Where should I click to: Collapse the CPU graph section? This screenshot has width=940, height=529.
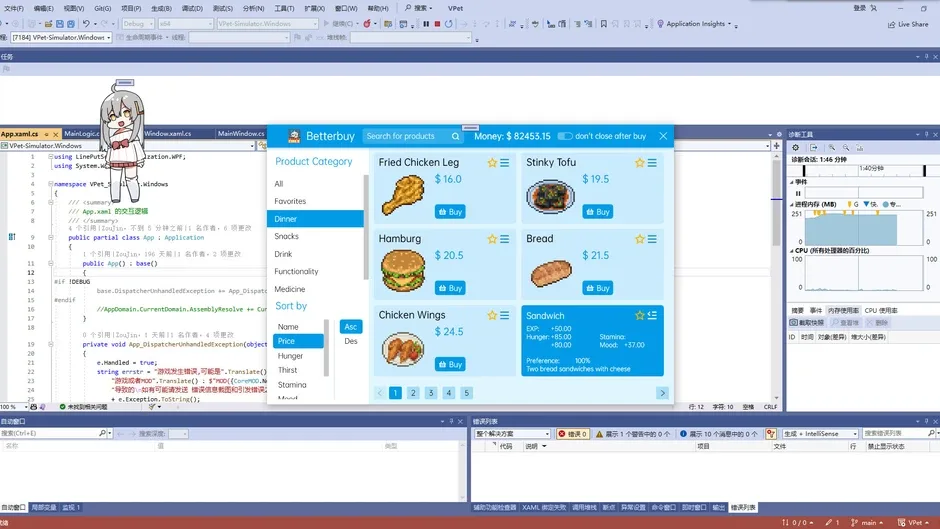(791, 251)
